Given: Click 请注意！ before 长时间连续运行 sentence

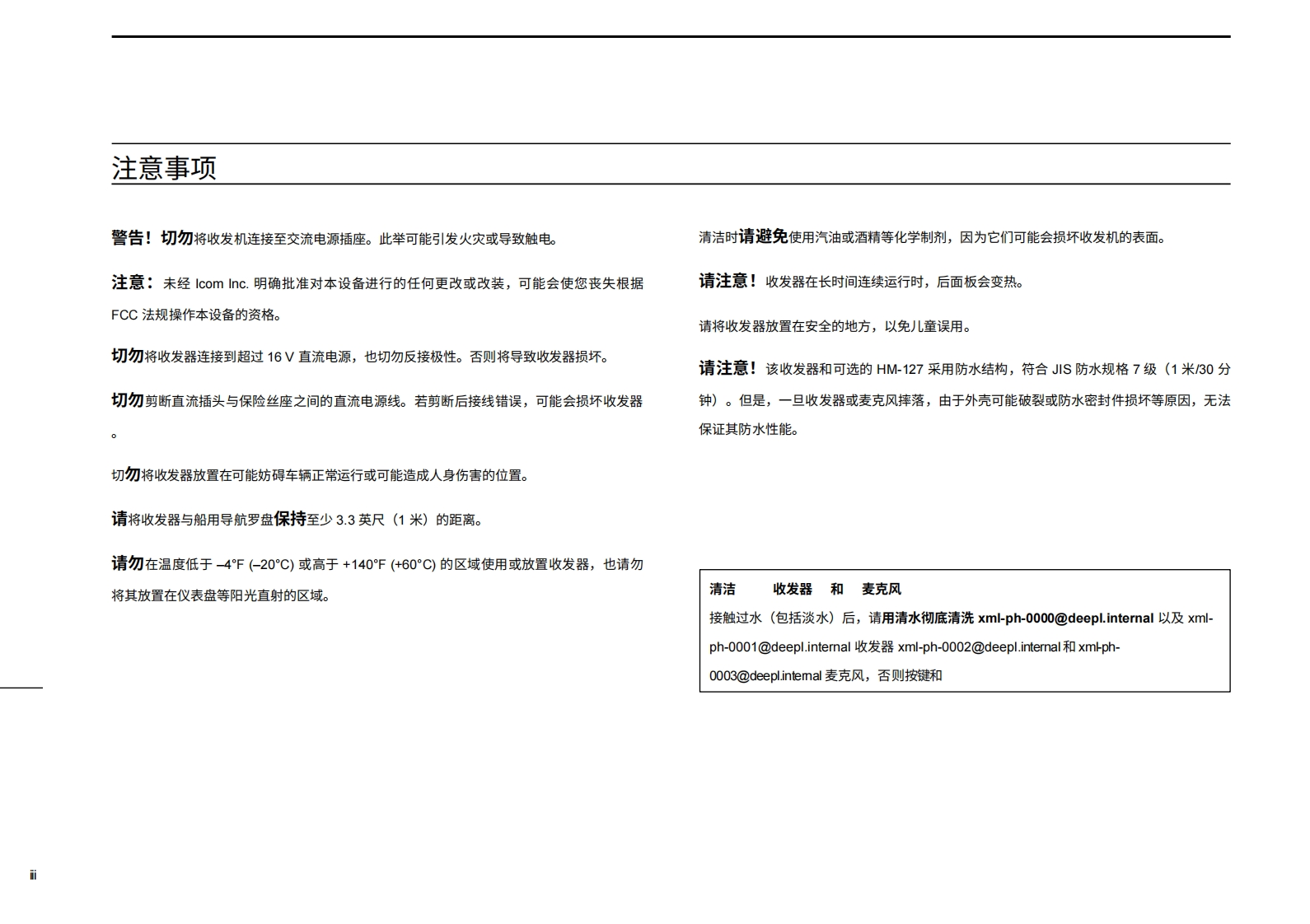Looking at the screenshot, I should tap(728, 281).
